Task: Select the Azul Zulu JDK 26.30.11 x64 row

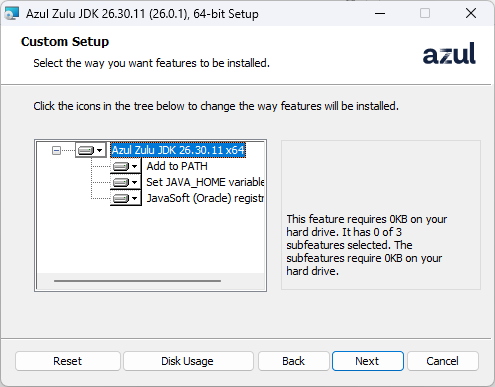Action: point(178,150)
